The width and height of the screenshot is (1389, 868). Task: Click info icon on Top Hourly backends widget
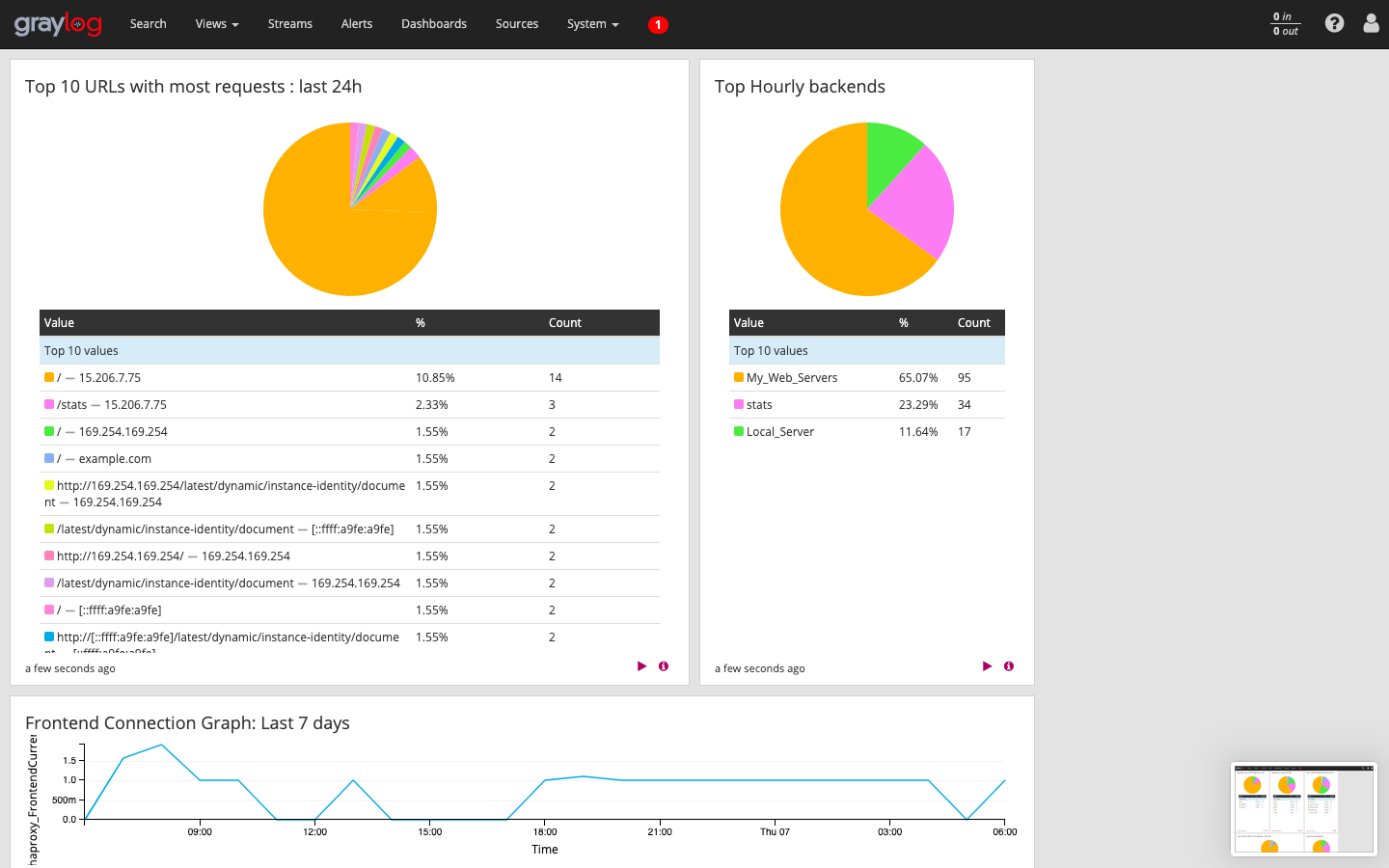pos(1009,666)
